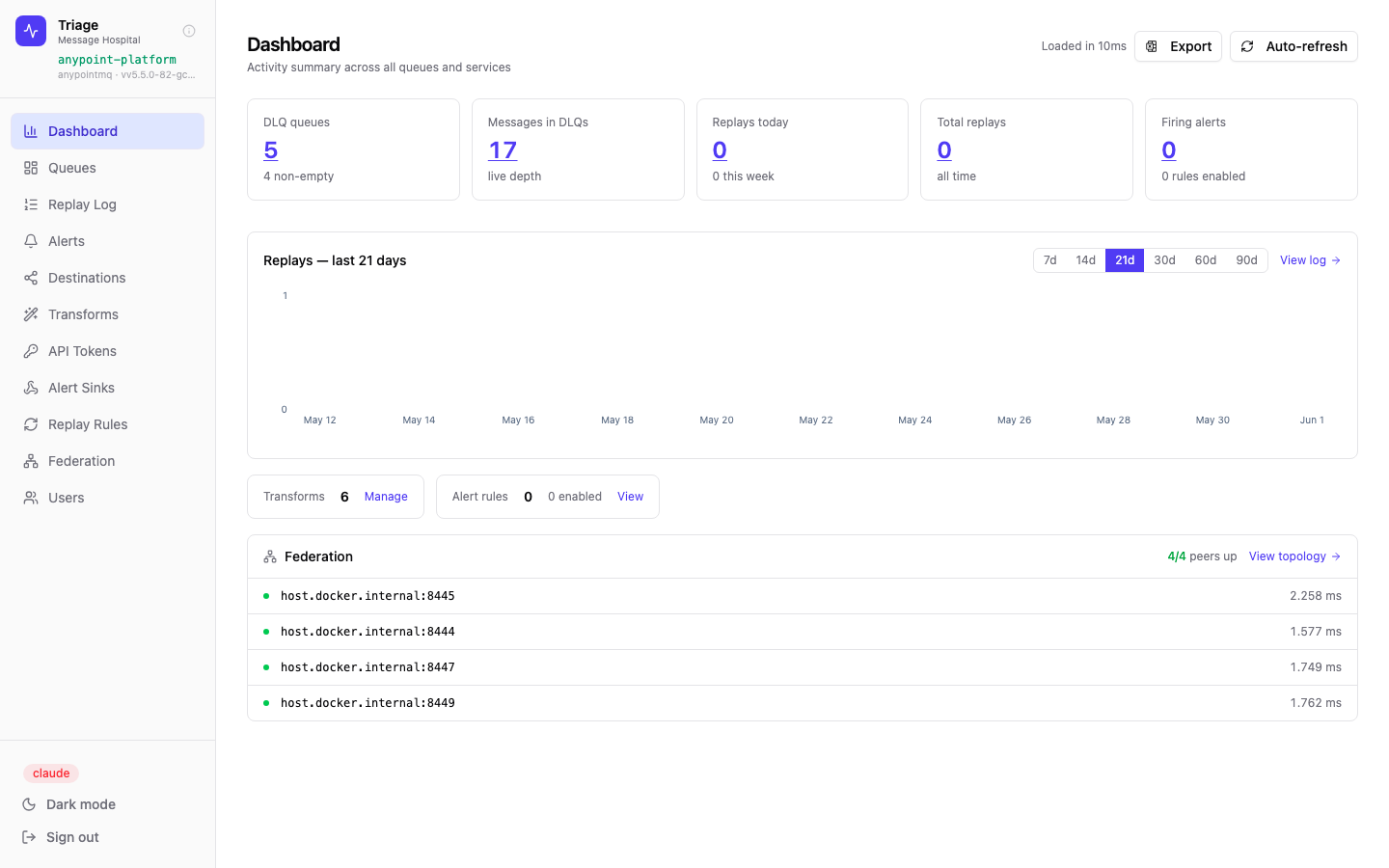This screenshot has height=868, width=1389.
Task: Click the Triage logo icon
Action: (31, 31)
